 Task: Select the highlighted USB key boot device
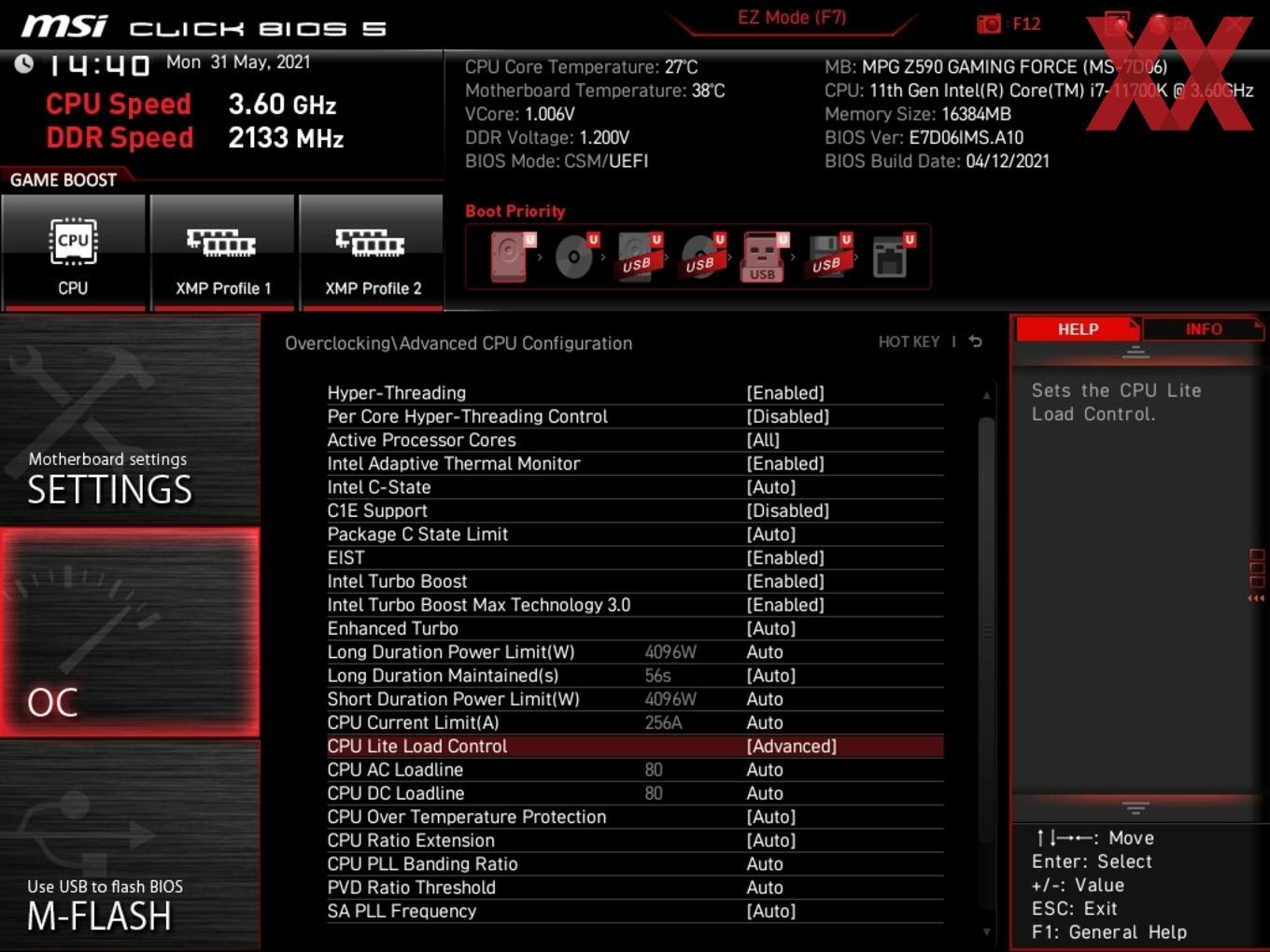click(x=765, y=257)
